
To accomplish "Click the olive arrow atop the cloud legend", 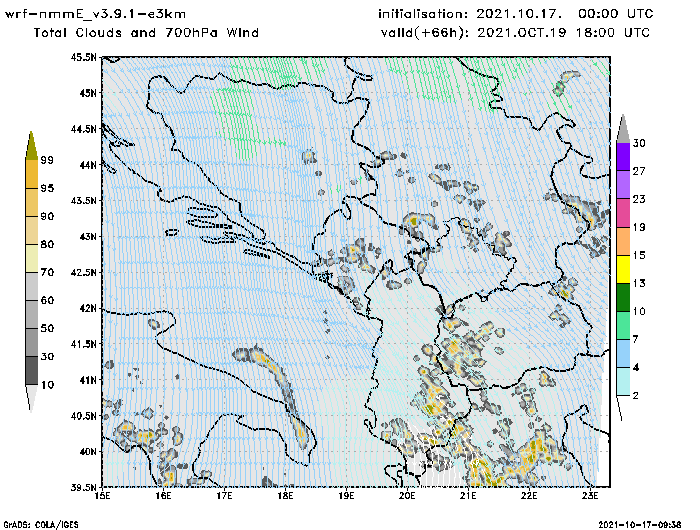I will click(31, 145).
